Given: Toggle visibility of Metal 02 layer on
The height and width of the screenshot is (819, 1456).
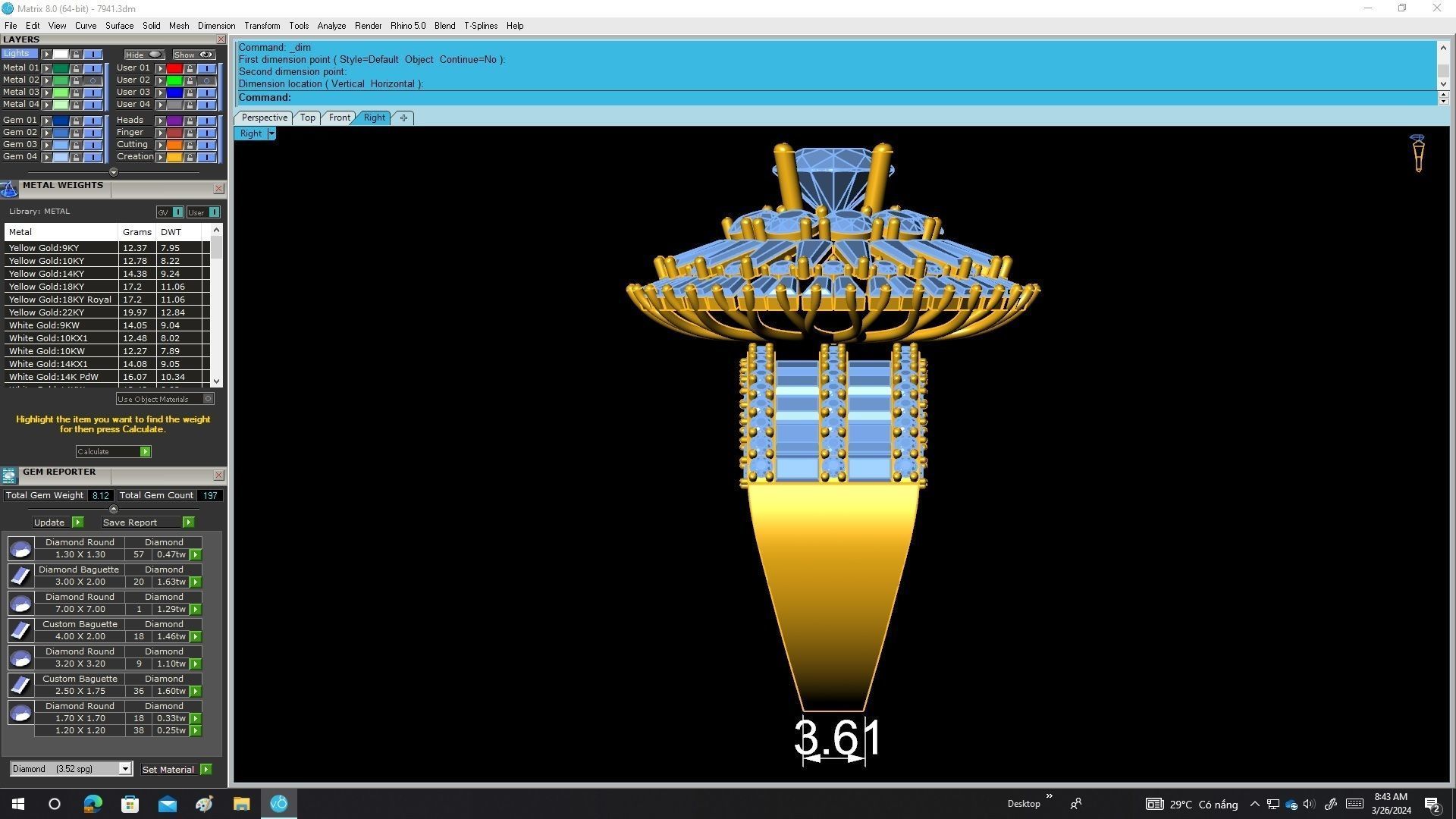Looking at the screenshot, I should pyautogui.click(x=93, y=80).
